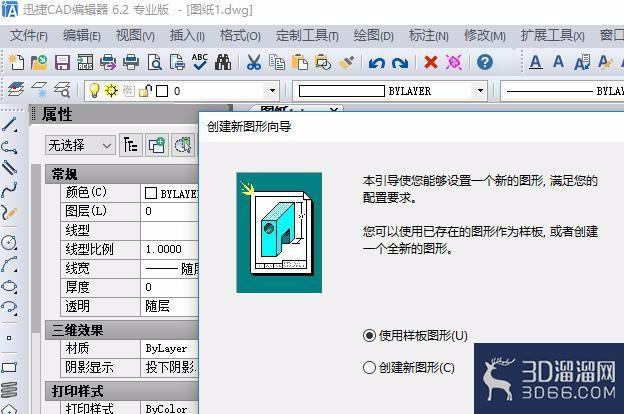The height and width of the screenshot is (414, 624).
Task: Undo the last action
Action: click(376, 62)
